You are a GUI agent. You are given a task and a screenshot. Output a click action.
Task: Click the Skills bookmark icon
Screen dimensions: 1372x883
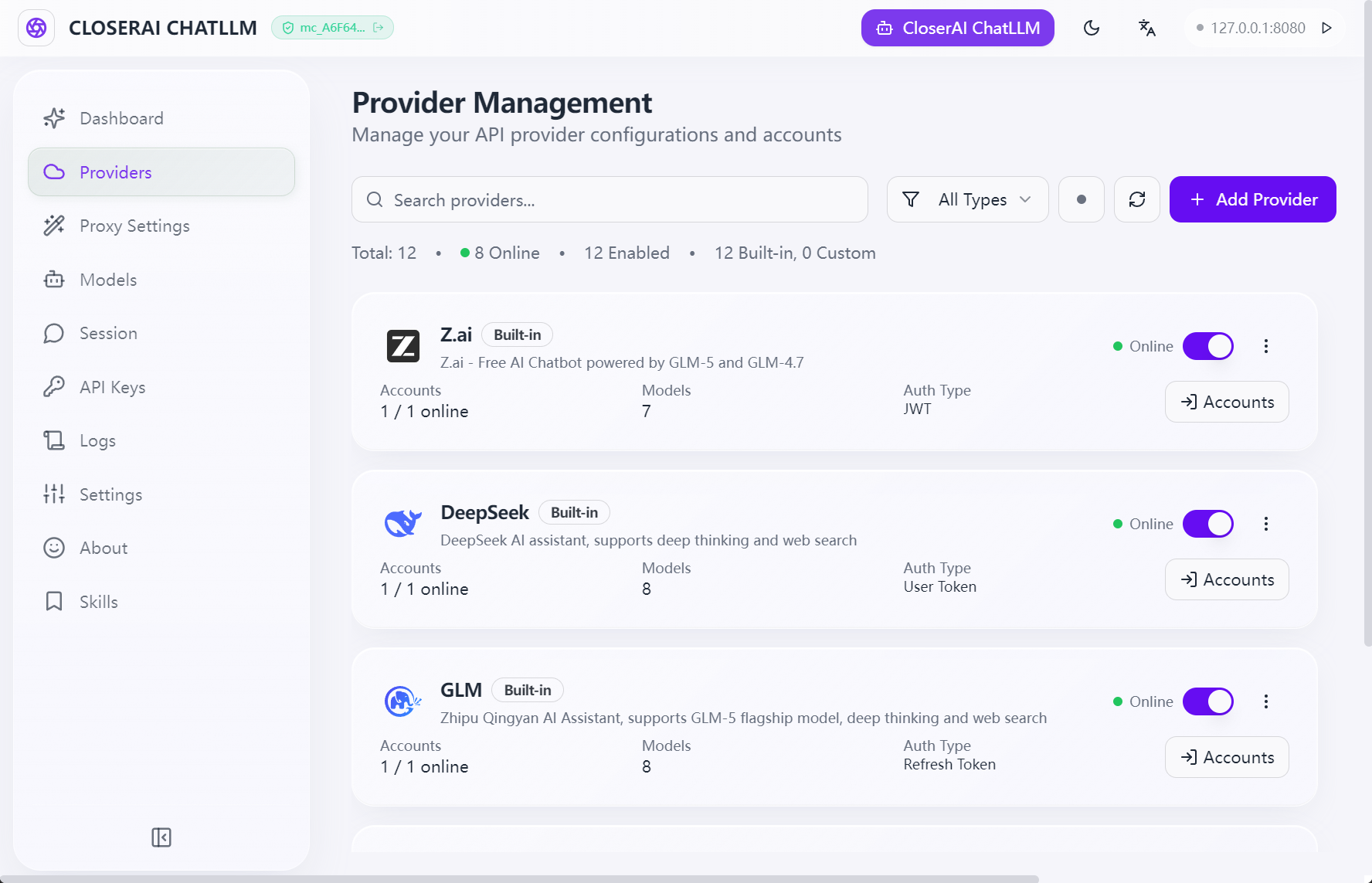[x=54, y=602]
